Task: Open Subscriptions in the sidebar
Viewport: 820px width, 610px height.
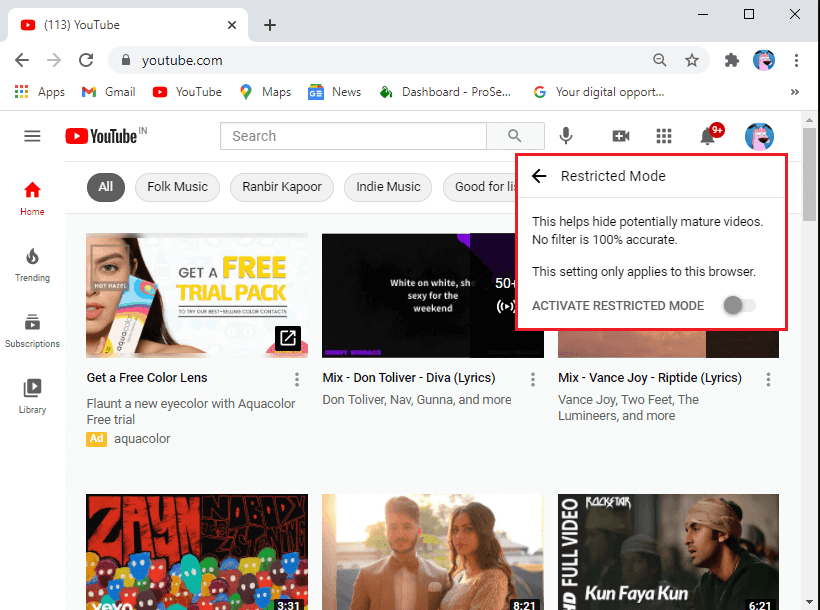Action: click(x=32, y=331)
